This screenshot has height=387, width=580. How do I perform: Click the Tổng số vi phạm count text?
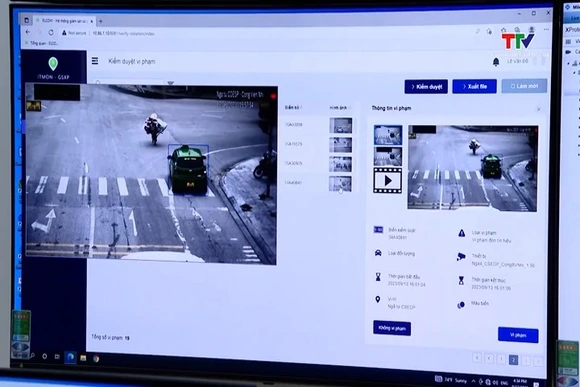pos(111,337)
